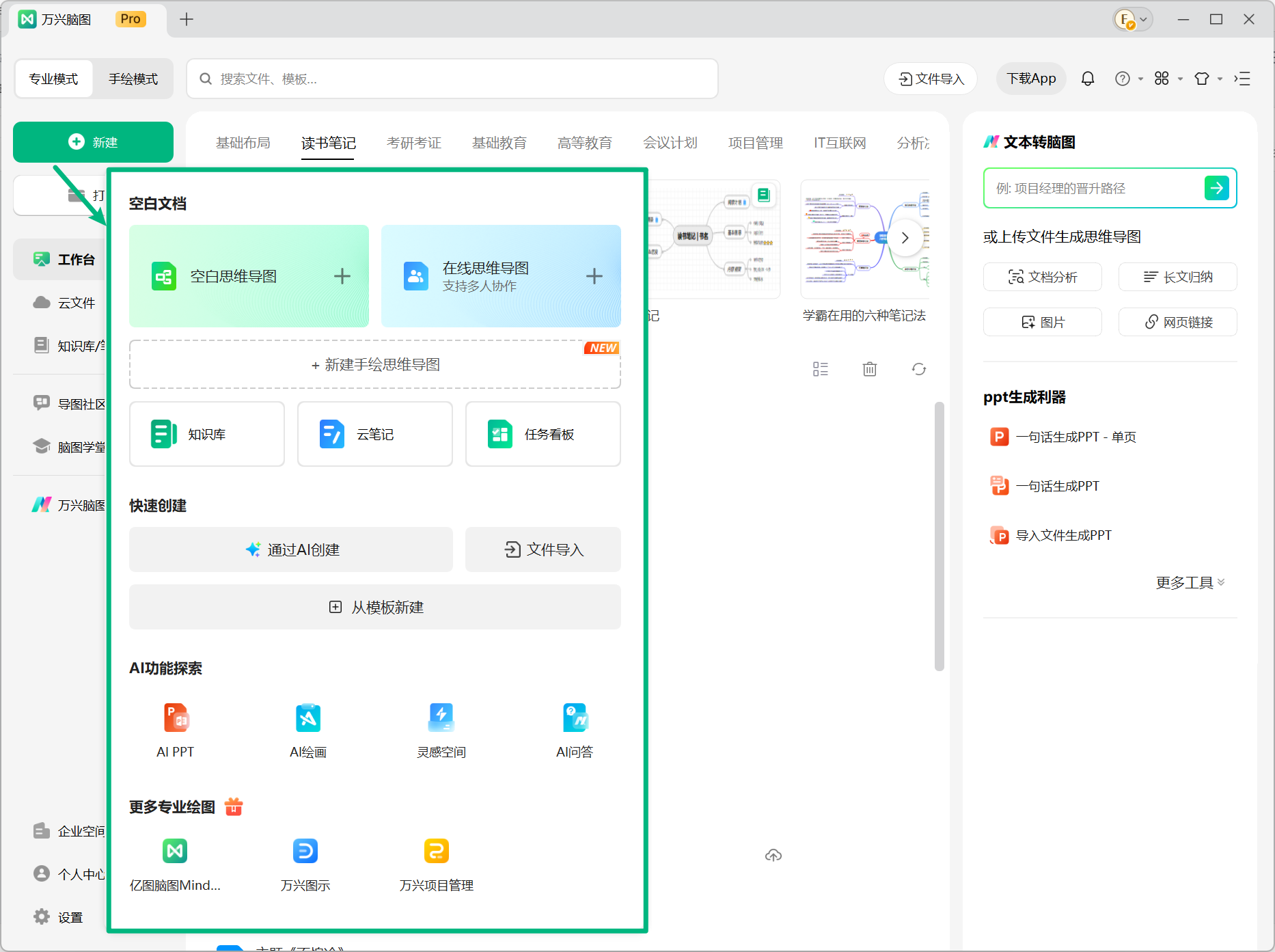Select the 项目管理 template tab

tap(756, 143)
